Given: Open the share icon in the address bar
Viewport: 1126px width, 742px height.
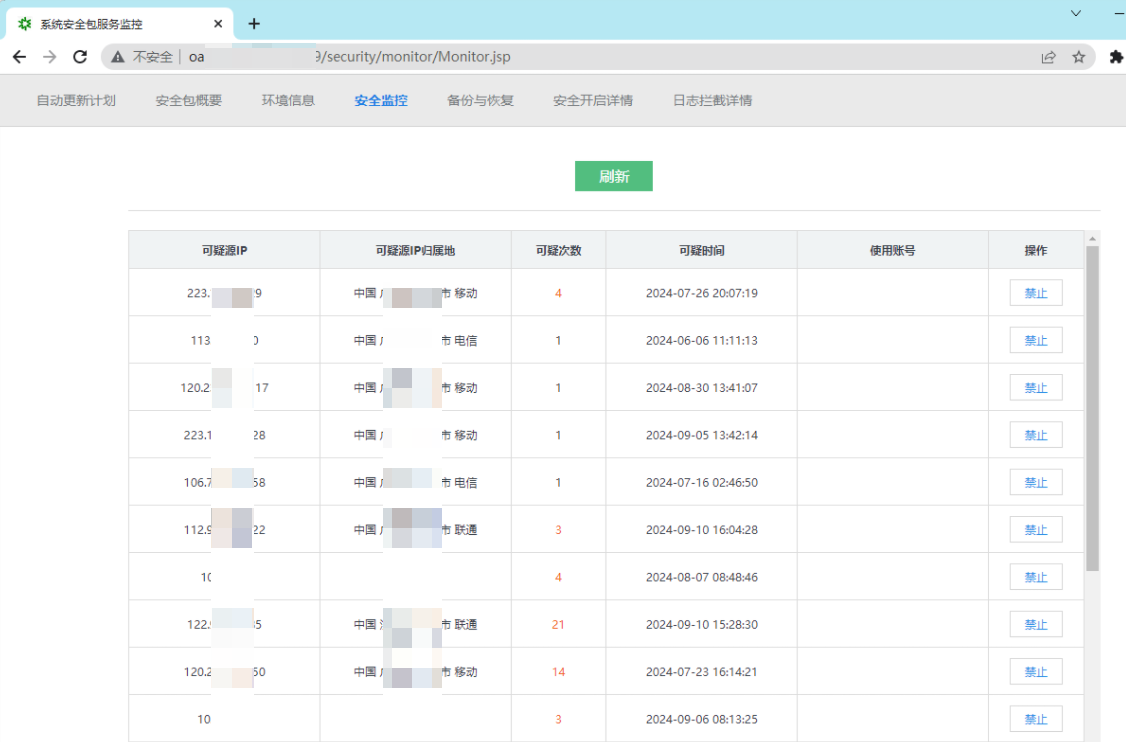Looking at the screenshot, I should 1047,57.
